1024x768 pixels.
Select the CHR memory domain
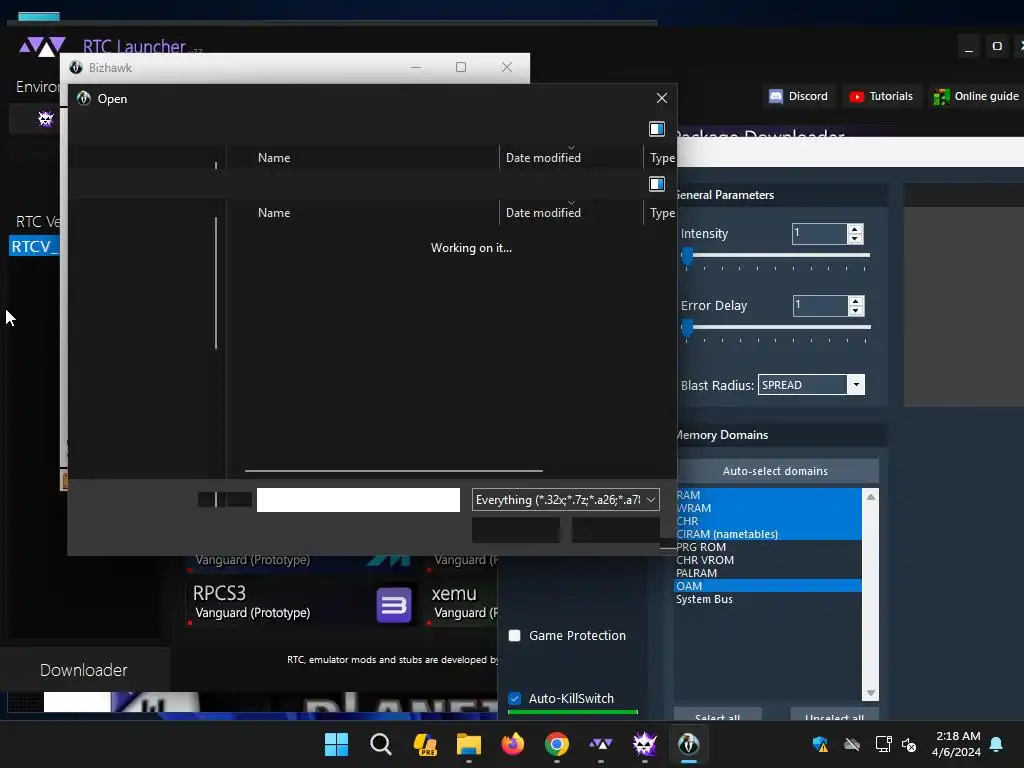(x=768, y=521)
